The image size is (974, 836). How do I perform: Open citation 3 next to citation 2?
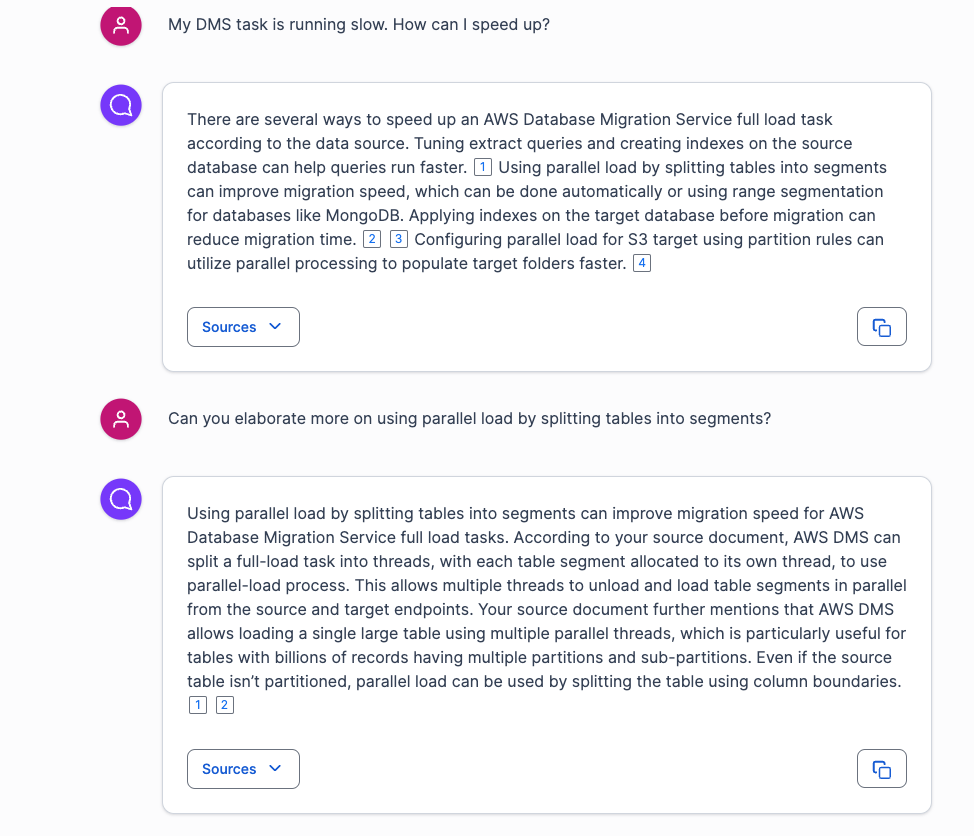pos(398,239)
